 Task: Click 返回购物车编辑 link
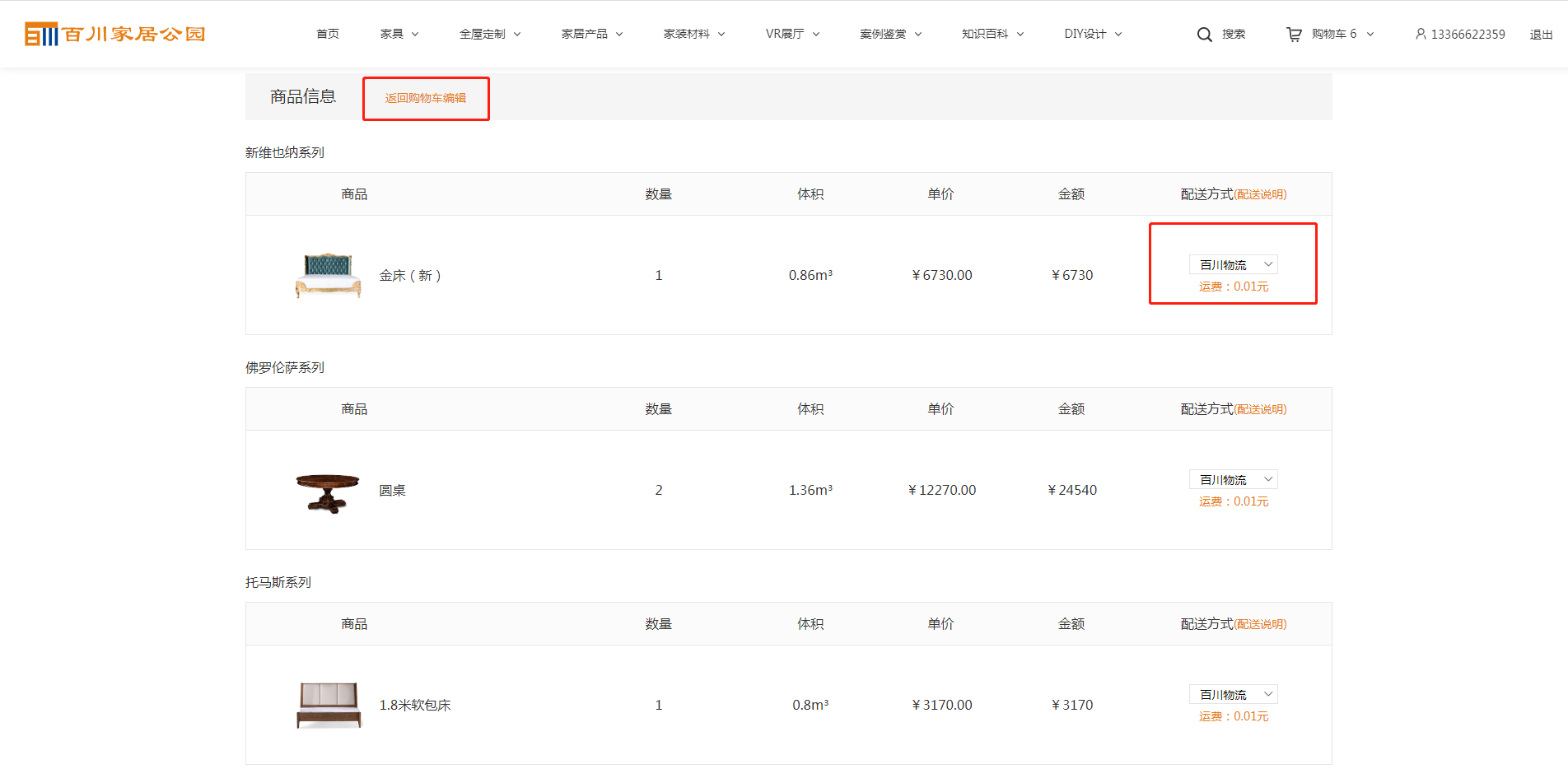pos(426,98)
